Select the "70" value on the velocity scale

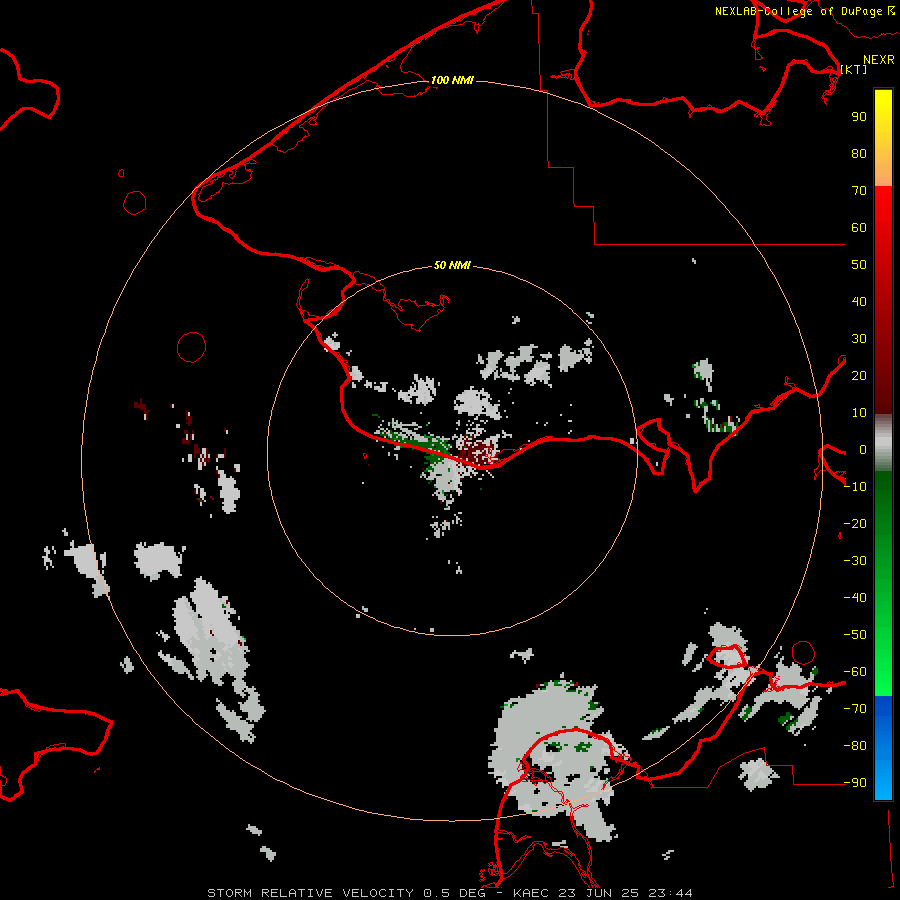click(x=859, y=191)
